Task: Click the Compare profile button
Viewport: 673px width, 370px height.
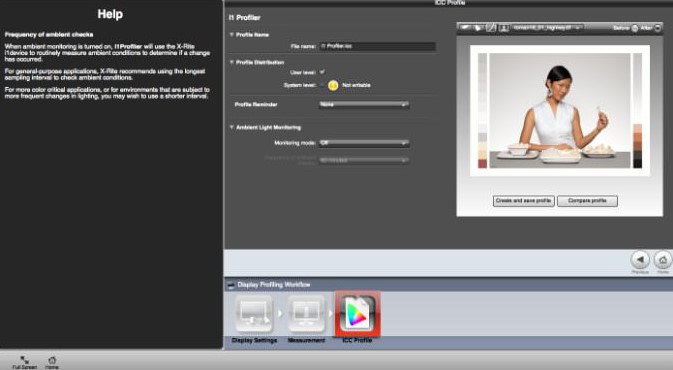Action: (x=587, y=201)
